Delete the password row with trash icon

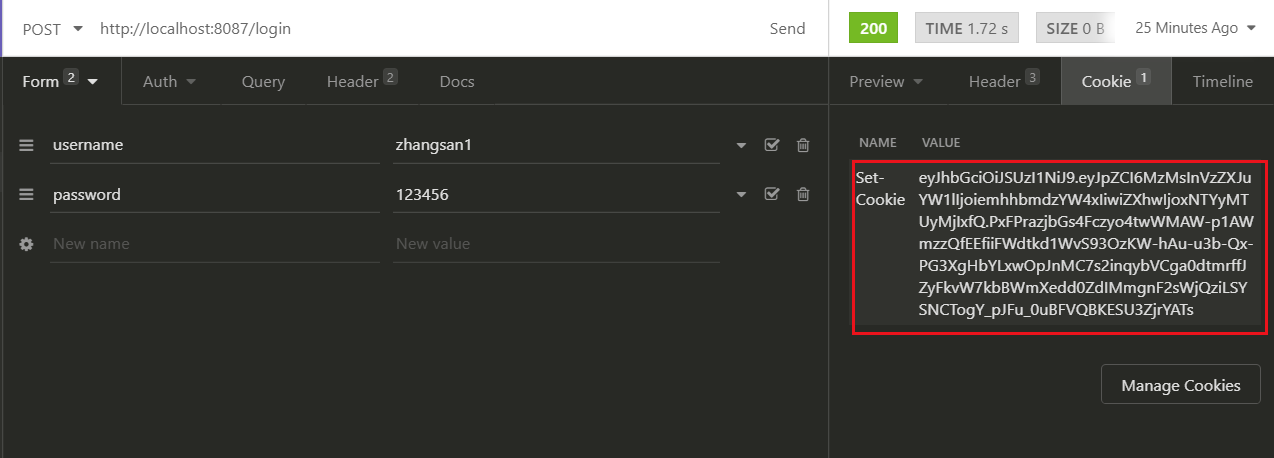tap(802, 194)
